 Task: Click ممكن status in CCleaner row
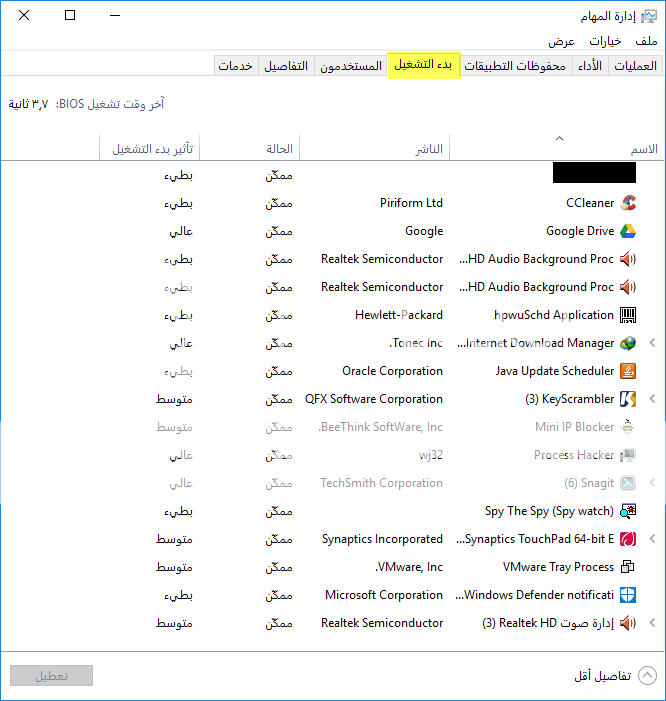(x=279, y=203)
